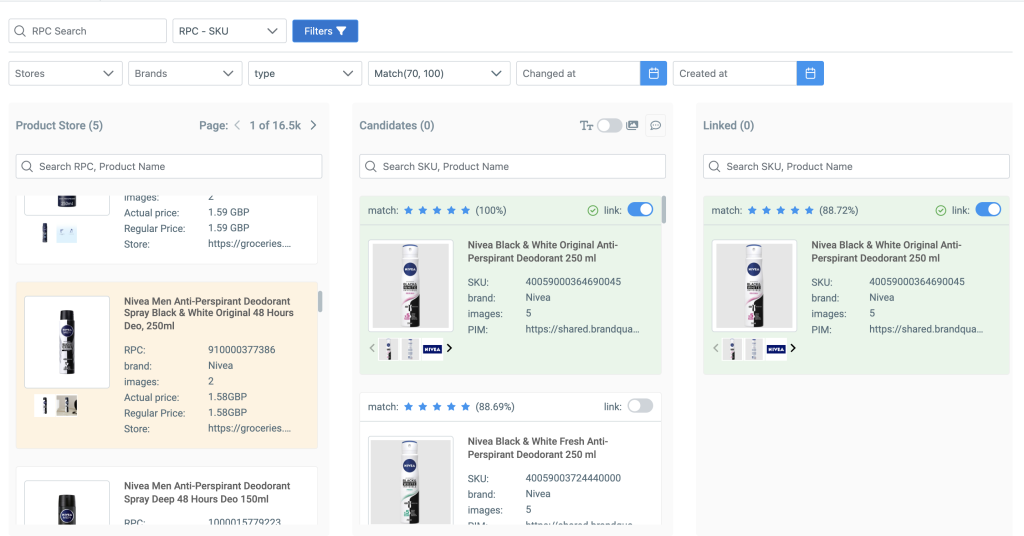This screenshot has height=536, width=1024.
Task: Open the RPC - SKU dropdown
Action: tap(229, 31)
